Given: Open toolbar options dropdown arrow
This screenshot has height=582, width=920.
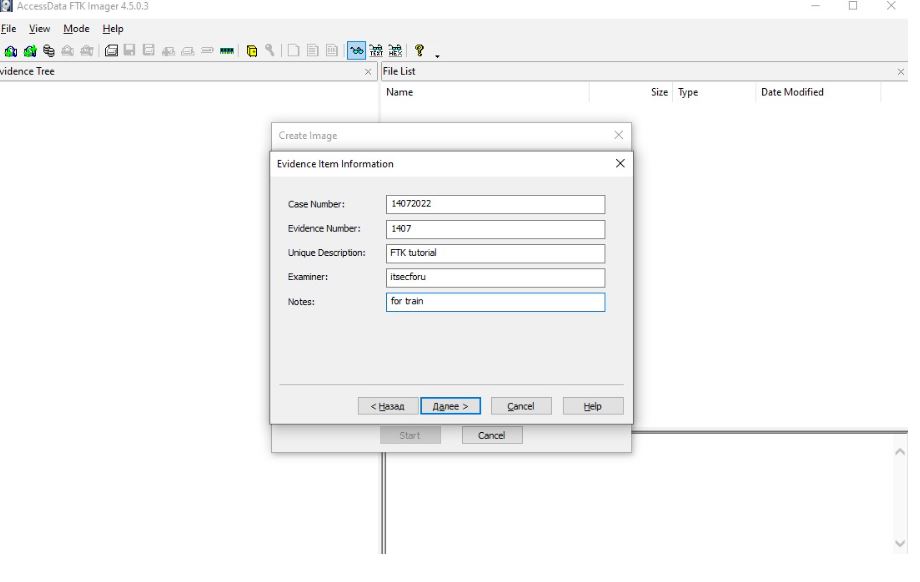Looking at the screenshot, I should 437,56.
